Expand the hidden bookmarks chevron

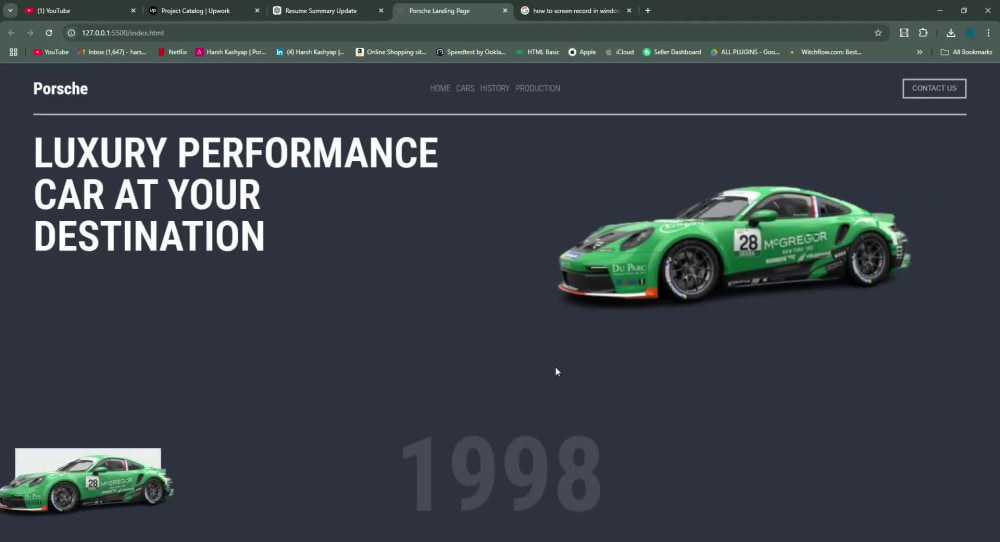(920, 52)
